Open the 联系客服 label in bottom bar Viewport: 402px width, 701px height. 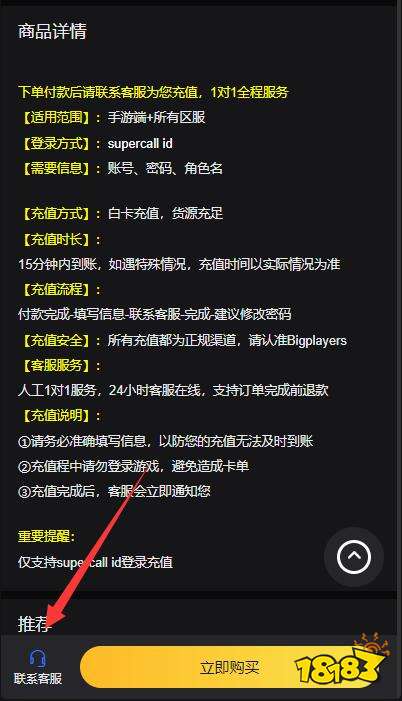38,679
